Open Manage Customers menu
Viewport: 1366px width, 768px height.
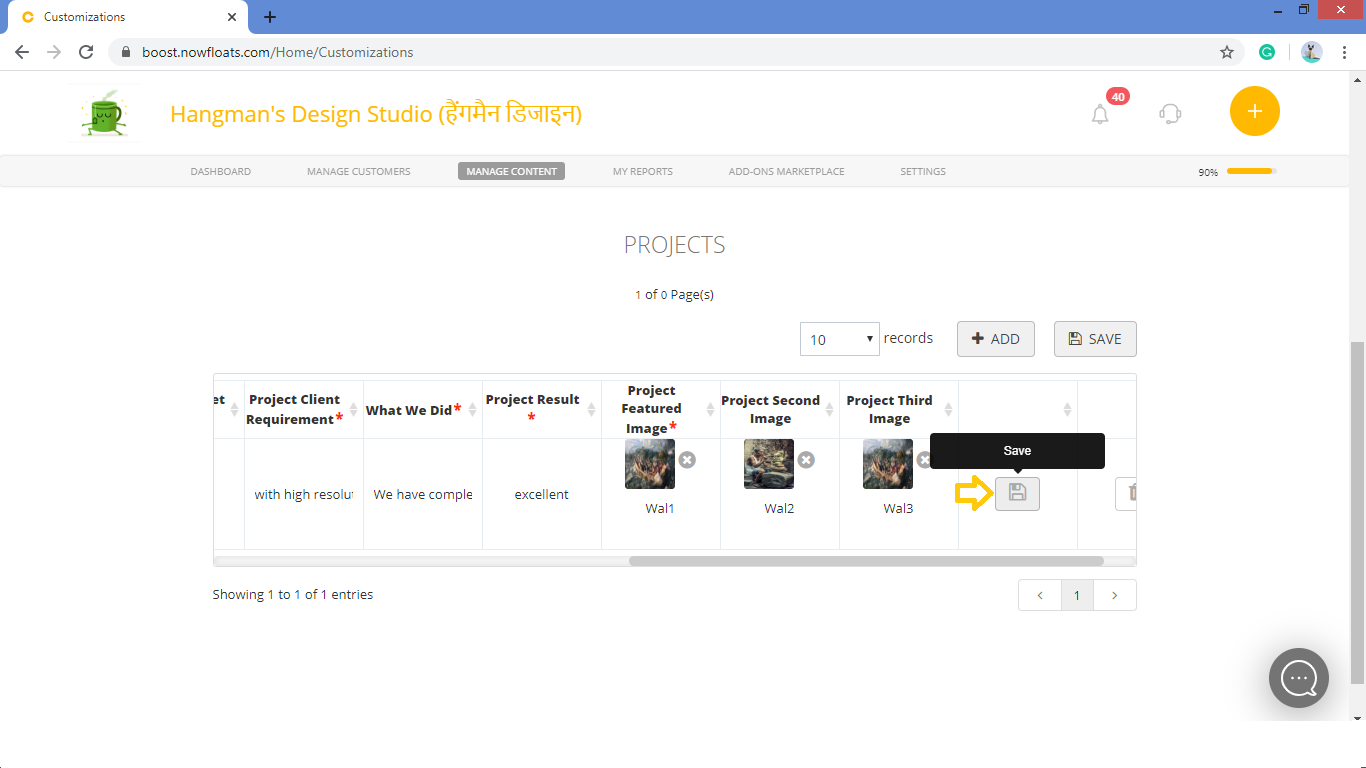[358, 171]
